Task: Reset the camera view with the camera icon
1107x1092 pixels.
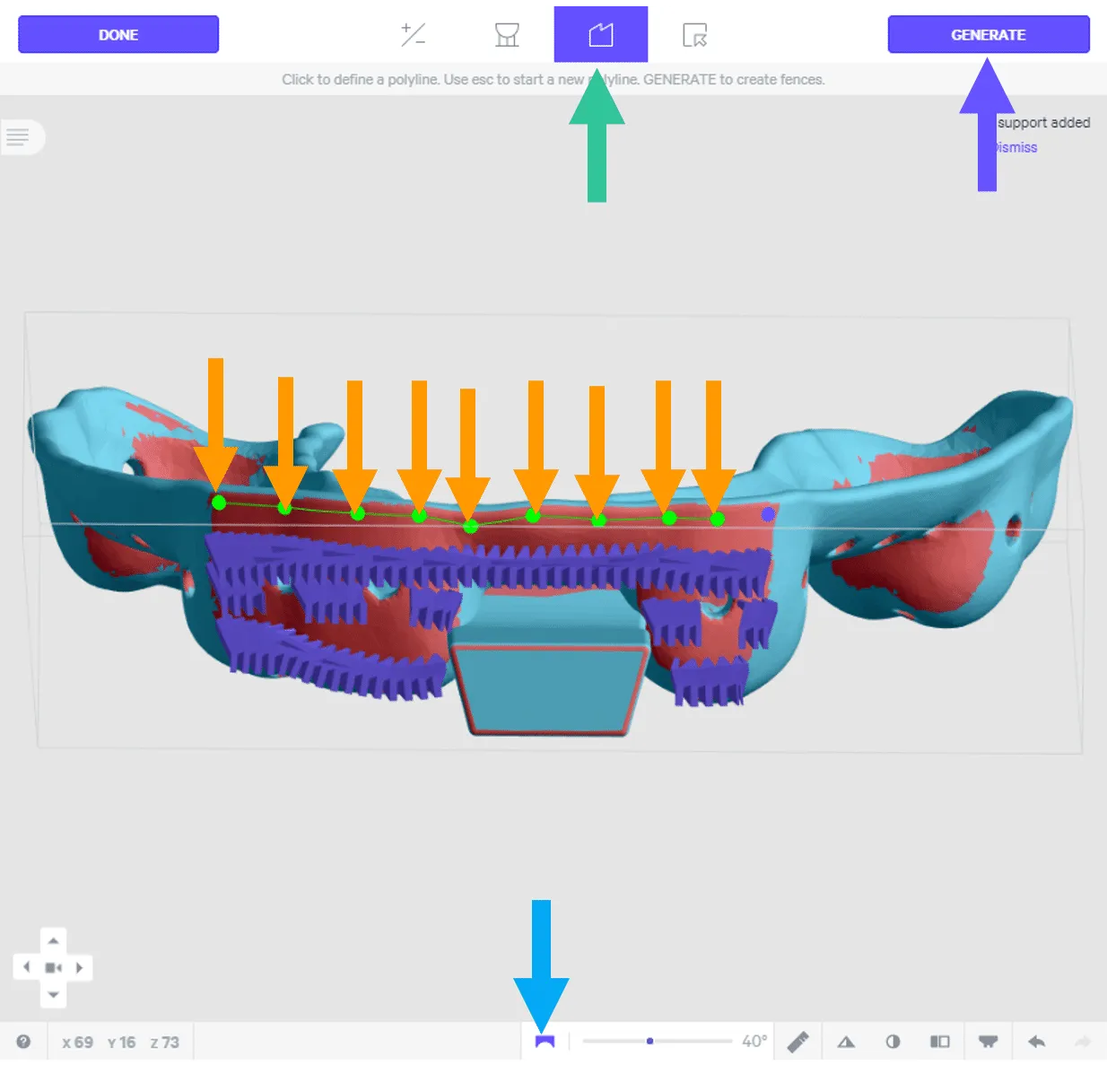Action: (53, 967)
